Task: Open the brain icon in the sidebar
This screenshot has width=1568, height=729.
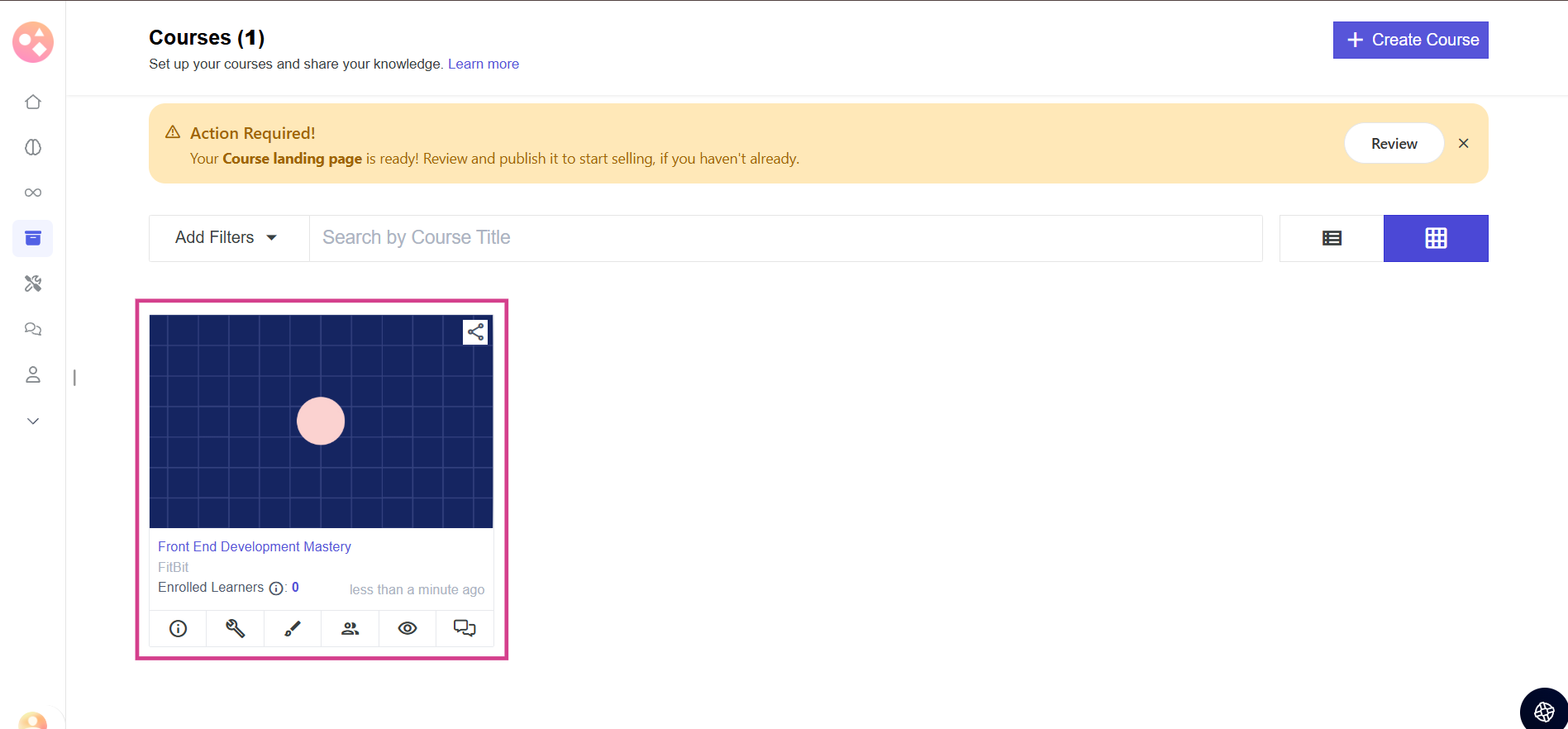Action: coord(33,147)
